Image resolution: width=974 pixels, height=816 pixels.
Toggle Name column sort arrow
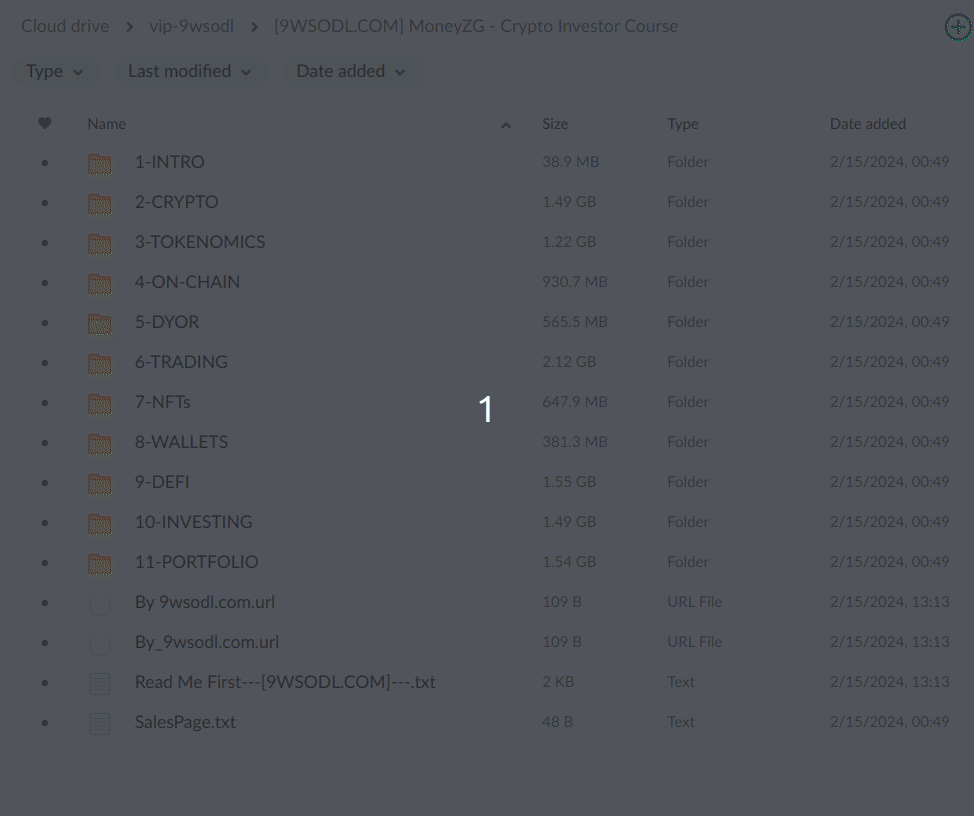pos(505,125)
